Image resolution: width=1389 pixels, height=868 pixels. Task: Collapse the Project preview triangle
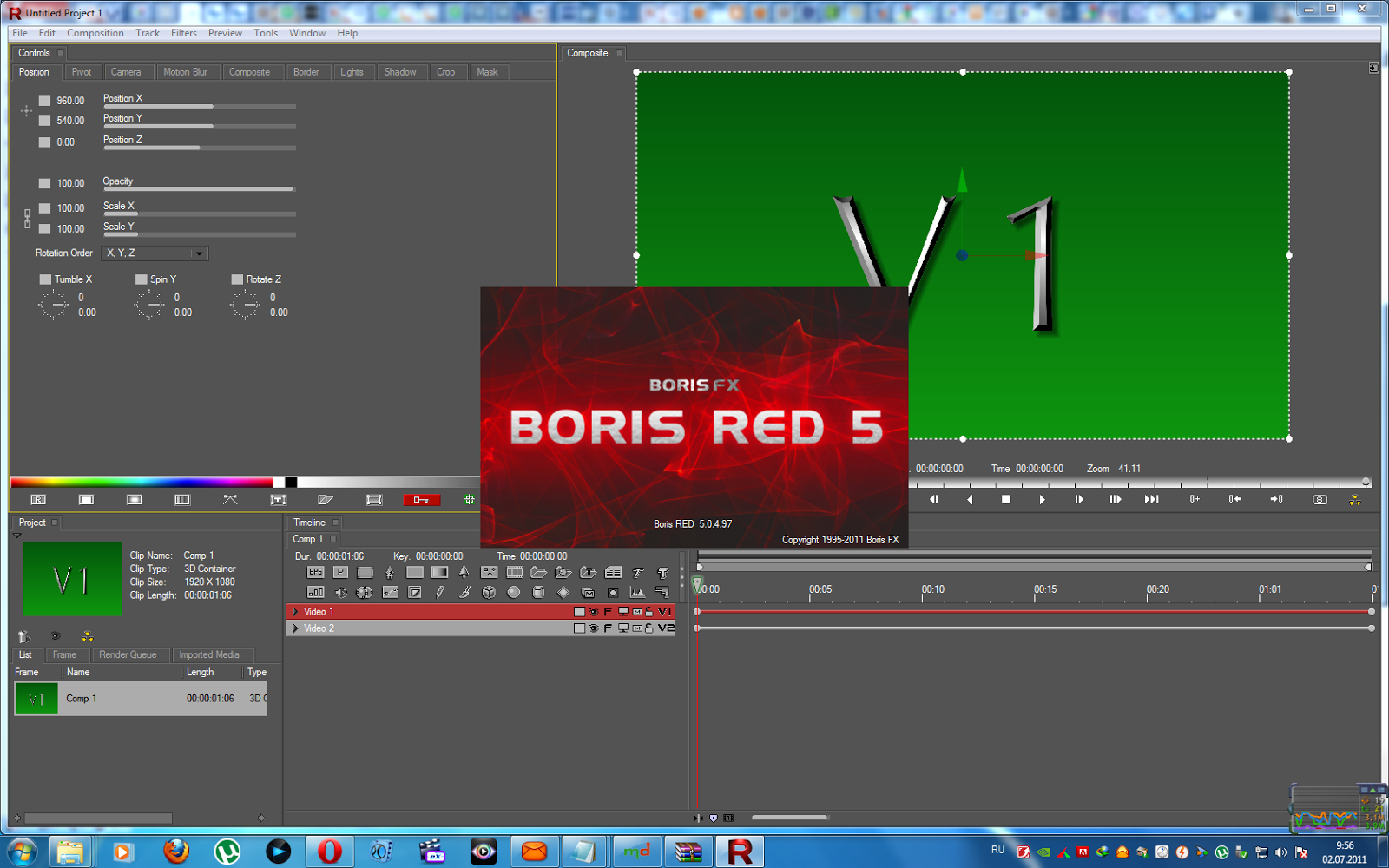coord(16,536)
